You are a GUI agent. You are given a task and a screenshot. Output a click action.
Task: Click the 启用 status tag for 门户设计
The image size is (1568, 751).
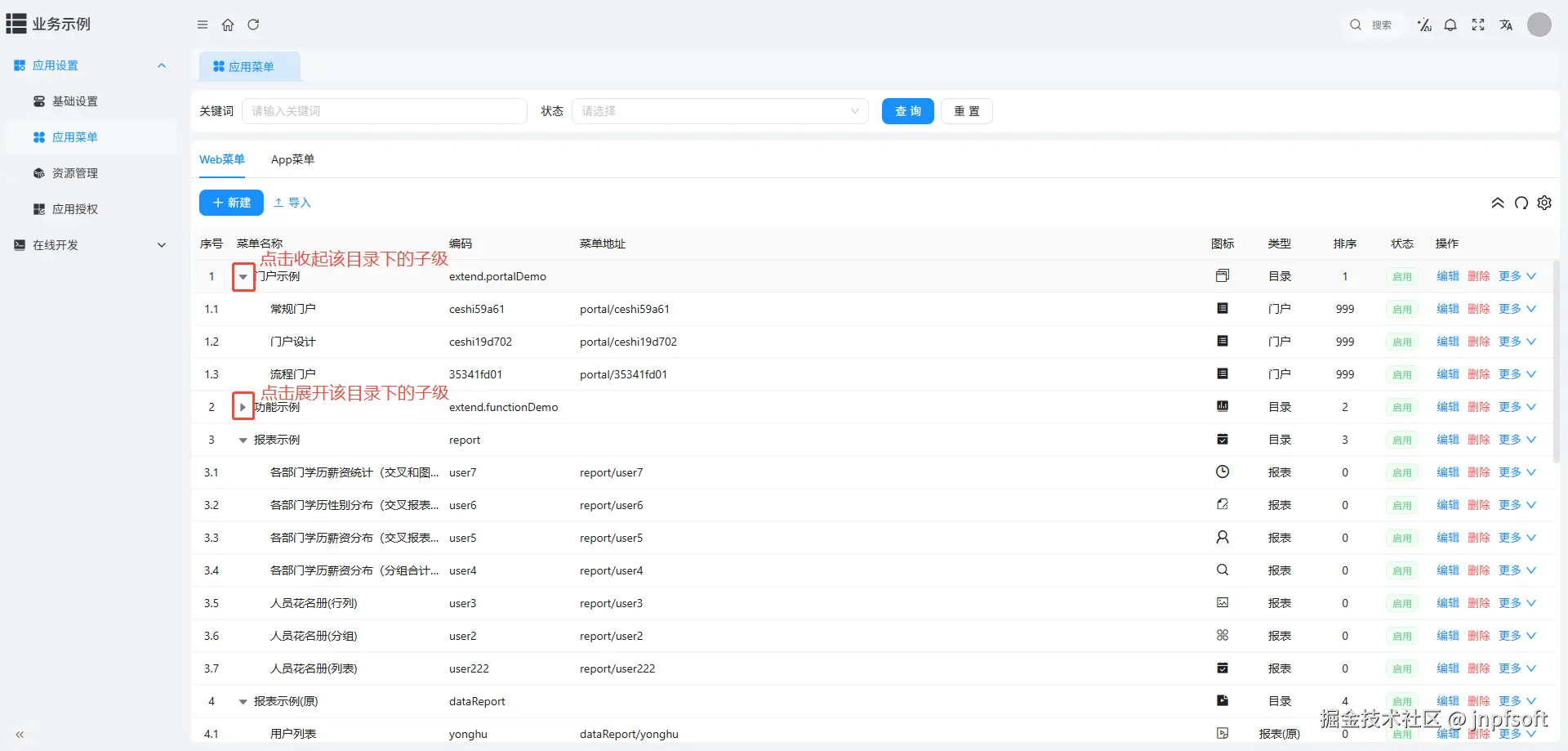click(1402, 342)
